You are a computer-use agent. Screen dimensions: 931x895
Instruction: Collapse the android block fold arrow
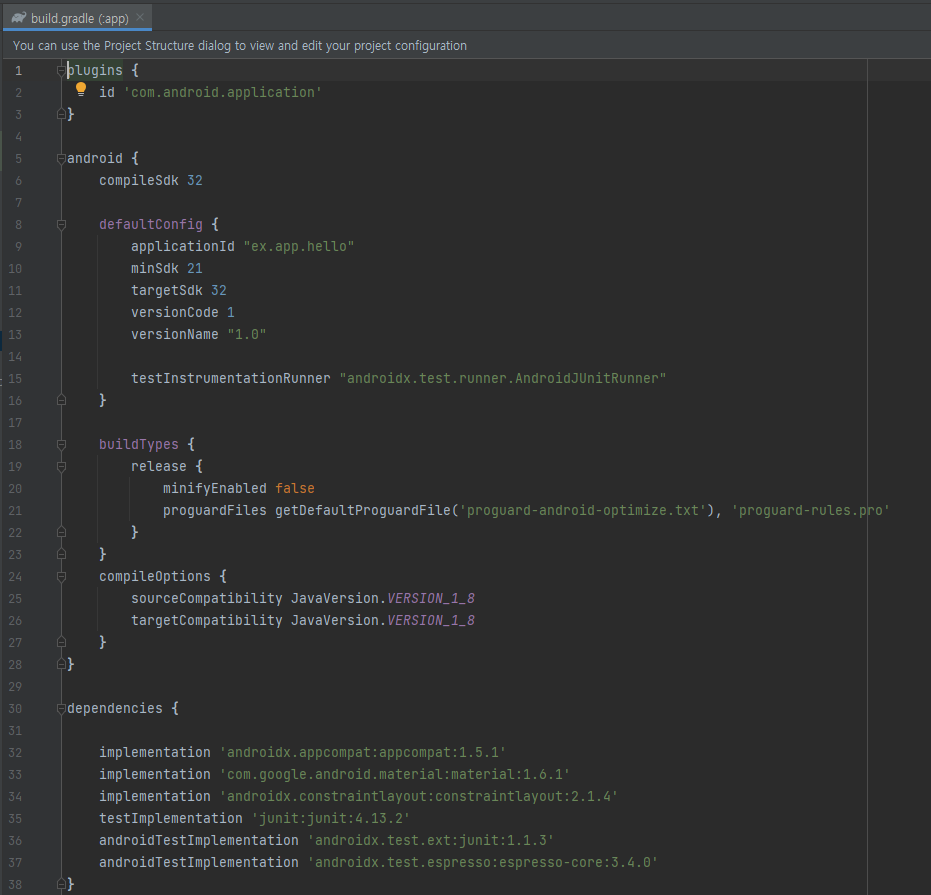[x=60, y=157]
